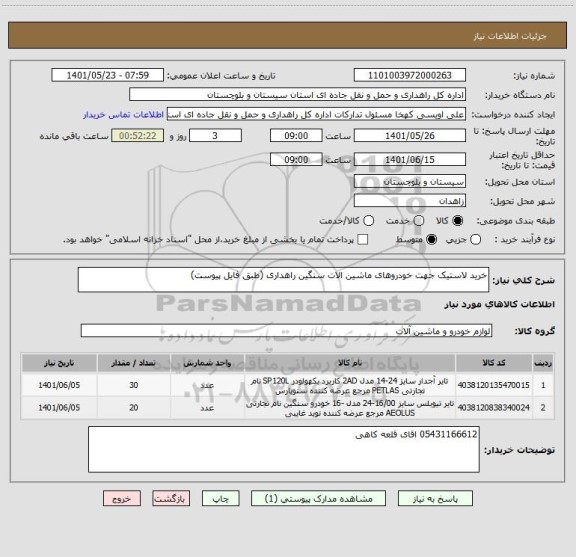The width and height of the screenshot is (576, 557).
Task: Open the اطلاعات تماس خریدار link
Action: tap(123, 115)
